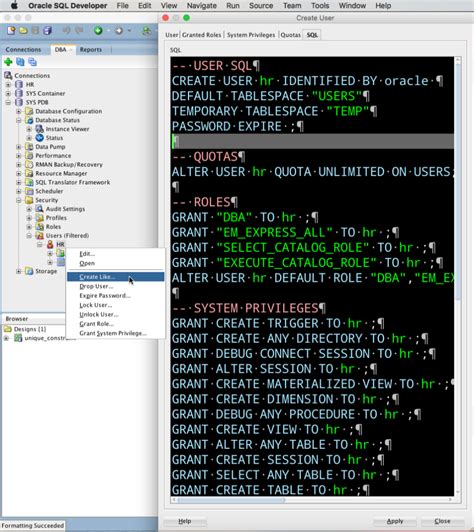
Task: Click the Help button in Create User
Action: 185,521
